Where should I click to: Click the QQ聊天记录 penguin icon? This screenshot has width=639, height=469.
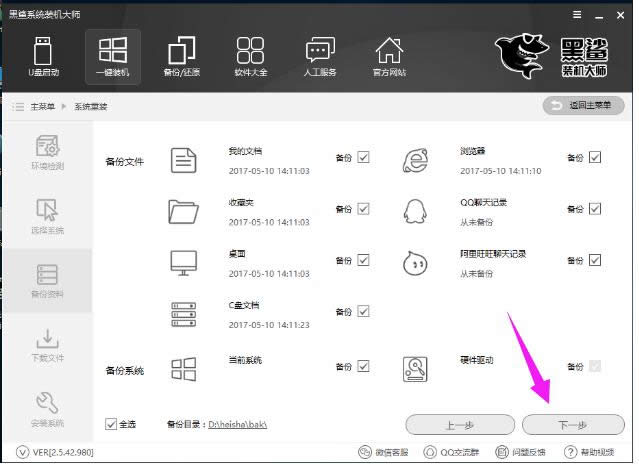click(x=415, y=211)
